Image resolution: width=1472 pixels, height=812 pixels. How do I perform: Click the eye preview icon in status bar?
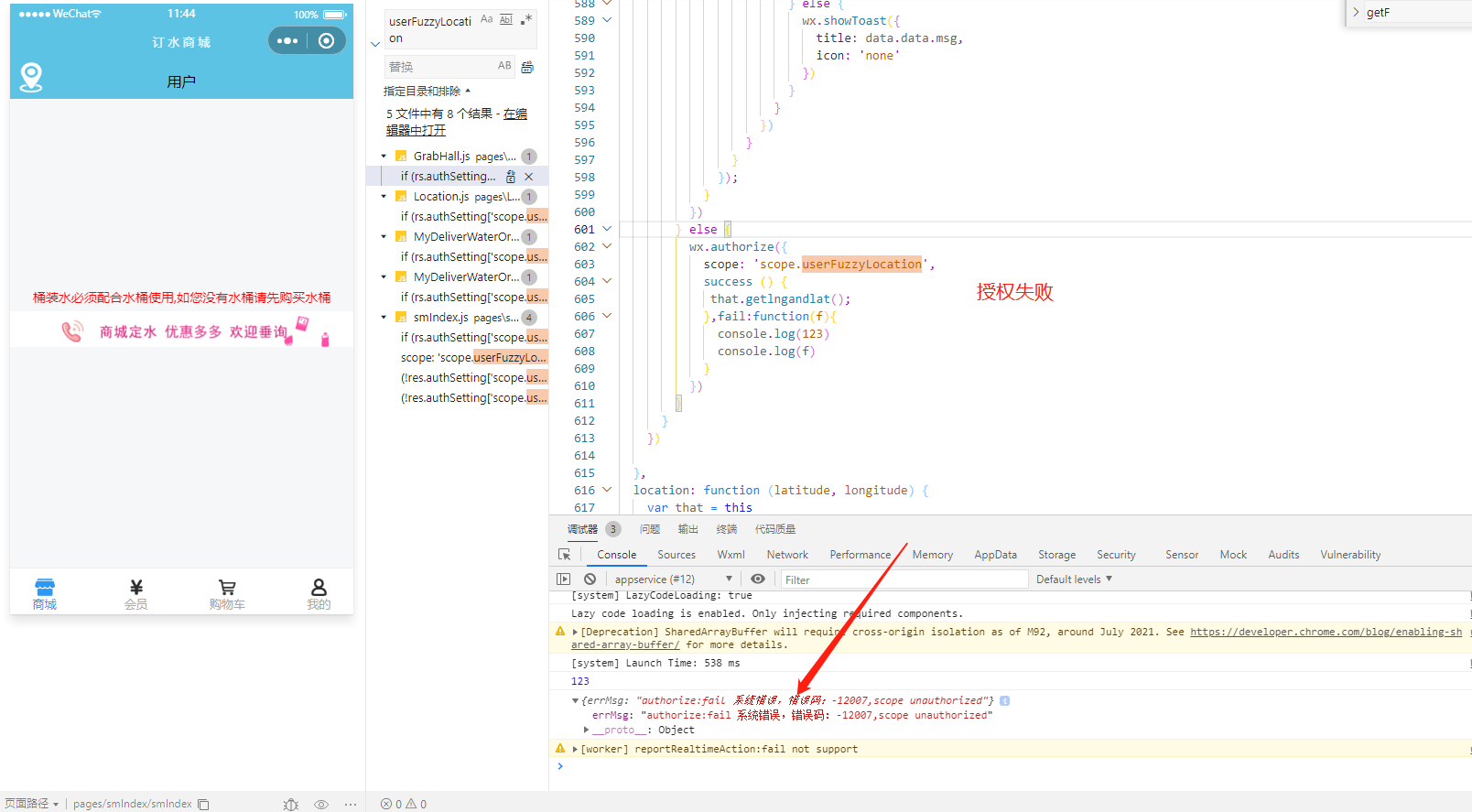coord(321,805)
